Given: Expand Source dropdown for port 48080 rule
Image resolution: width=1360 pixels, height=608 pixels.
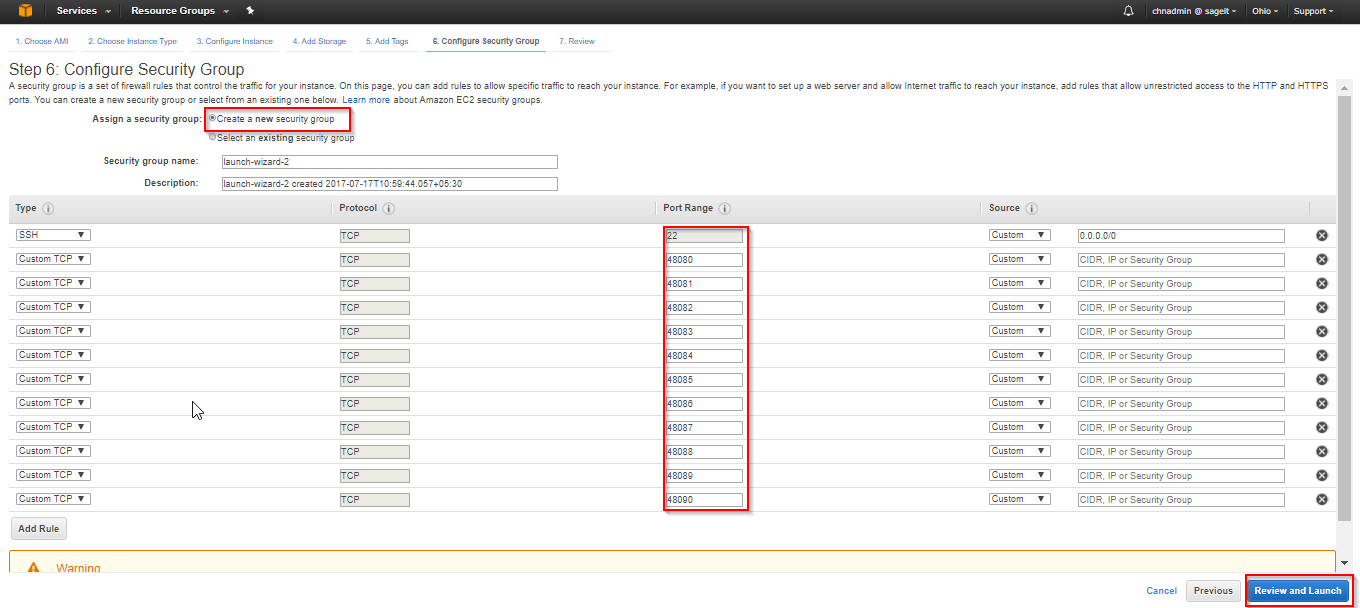Looking at the screenshot, I should [x=1019, y=259].
